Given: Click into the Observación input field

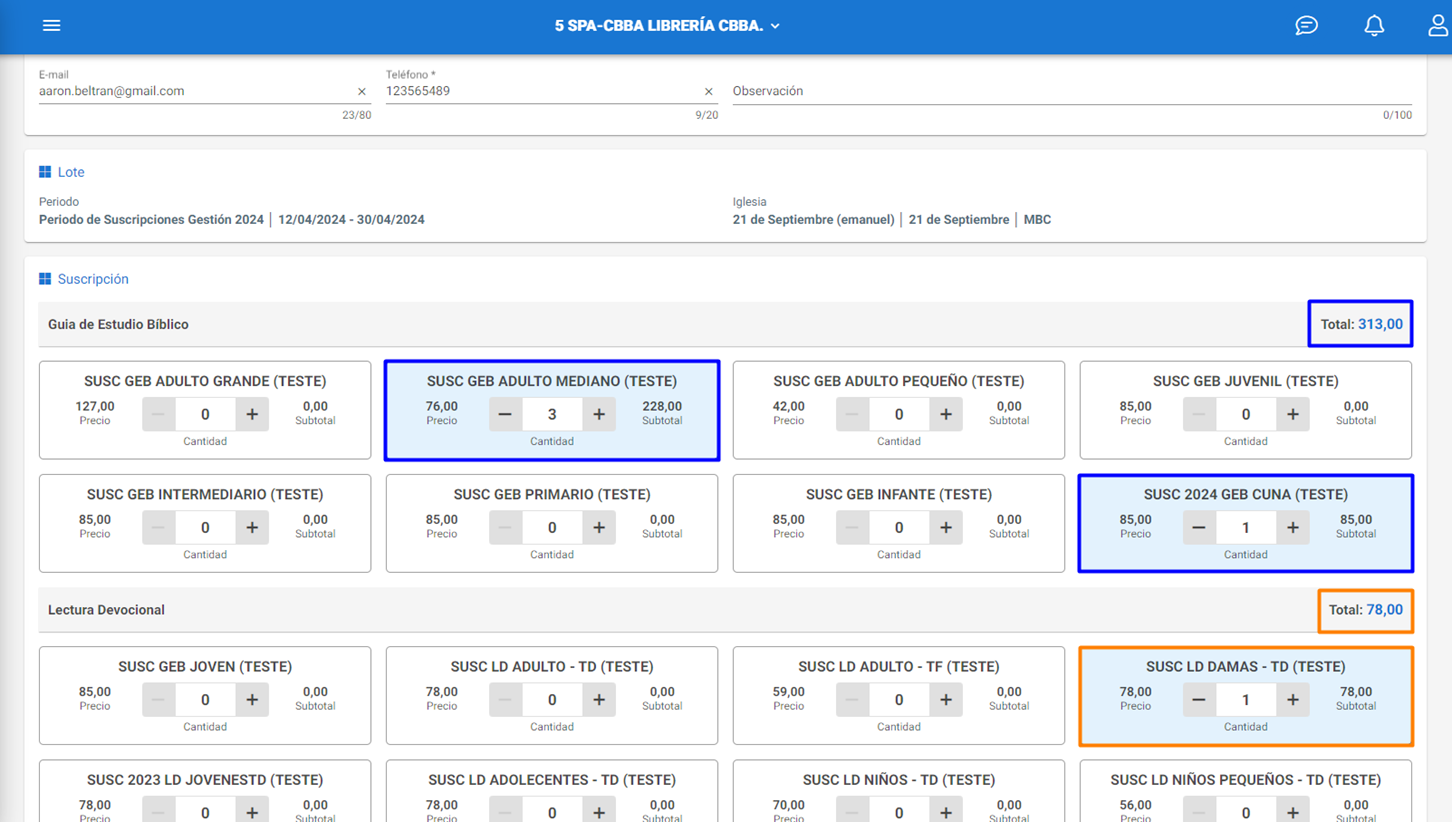Looking at the screenshot, I should 1072,91.
